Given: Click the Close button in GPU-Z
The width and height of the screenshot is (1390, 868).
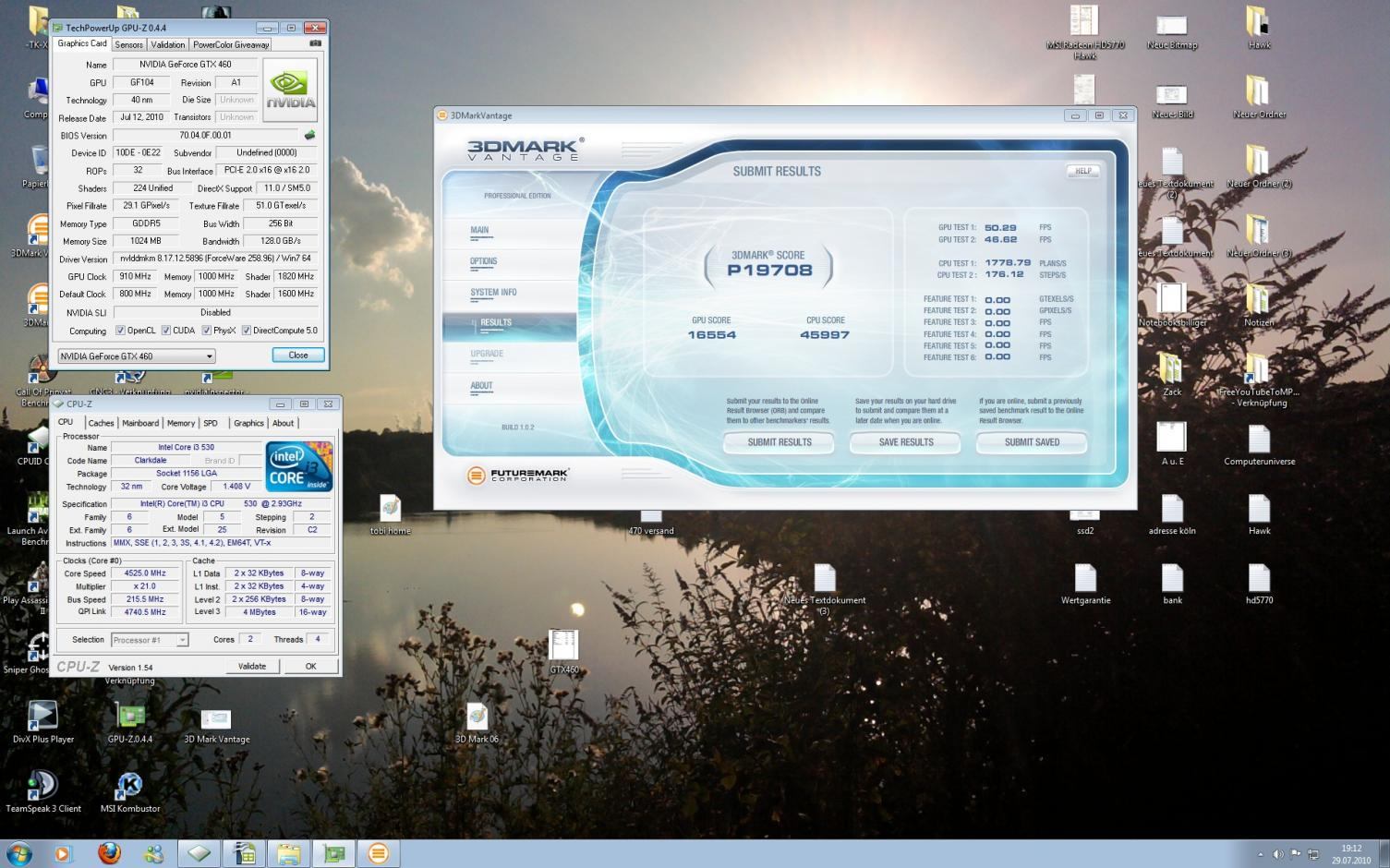Looking at the screenshot, I should (298, 356).
